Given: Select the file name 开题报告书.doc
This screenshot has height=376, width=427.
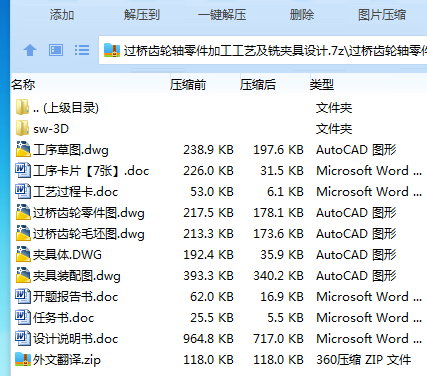Looking at the screenshot, I should (75, 297).
